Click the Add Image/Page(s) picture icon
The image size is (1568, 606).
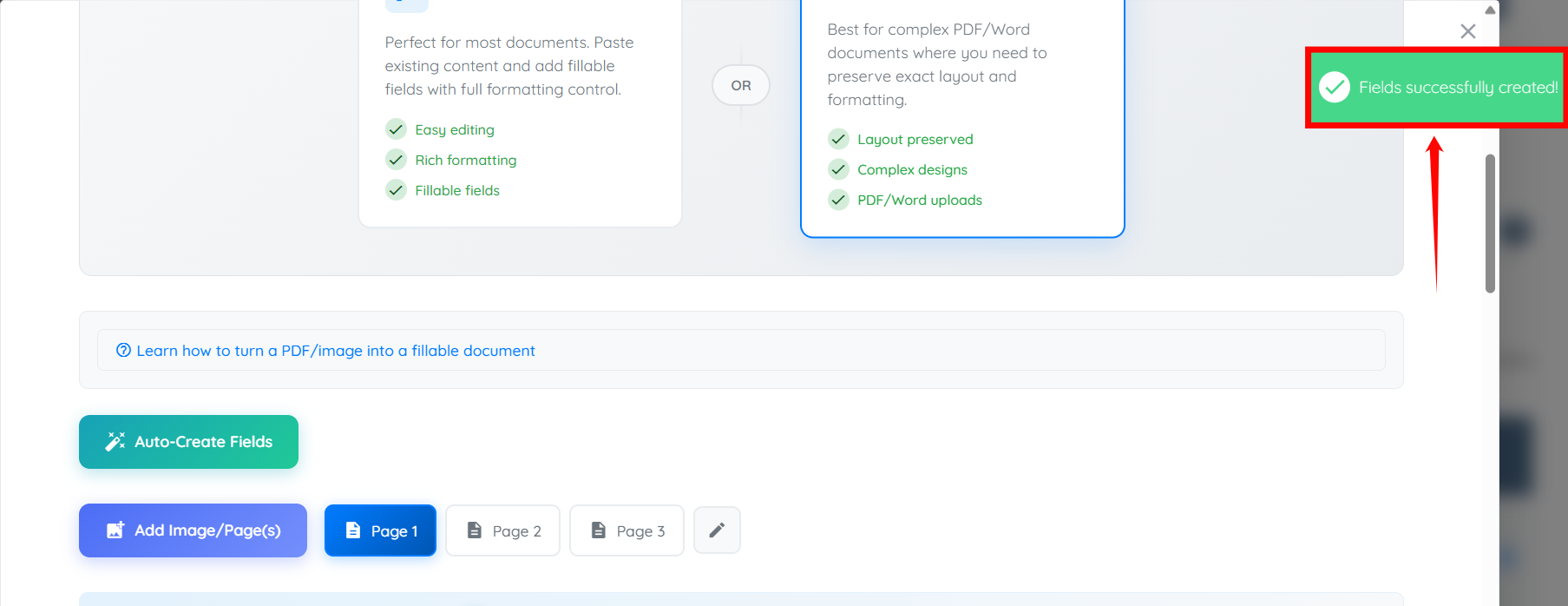tap(115, 530)
